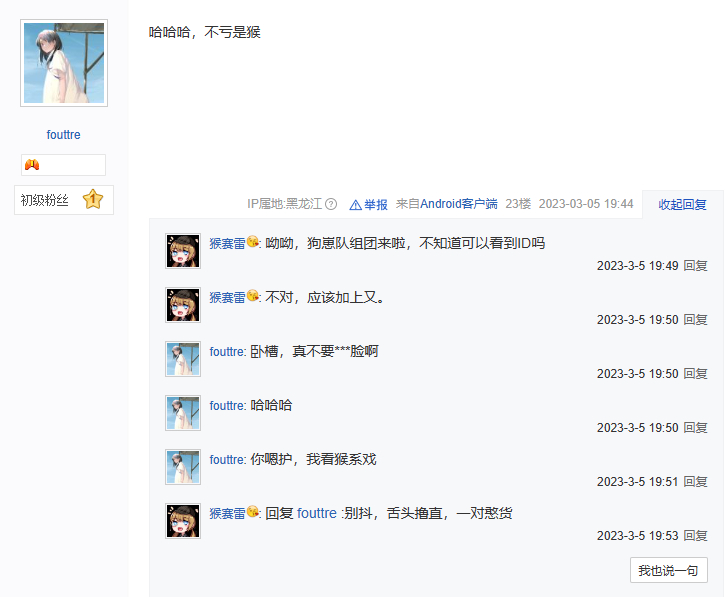Open 猴赛雷's avatar in the last reply
728x597 pixels.
click(183, 521)
